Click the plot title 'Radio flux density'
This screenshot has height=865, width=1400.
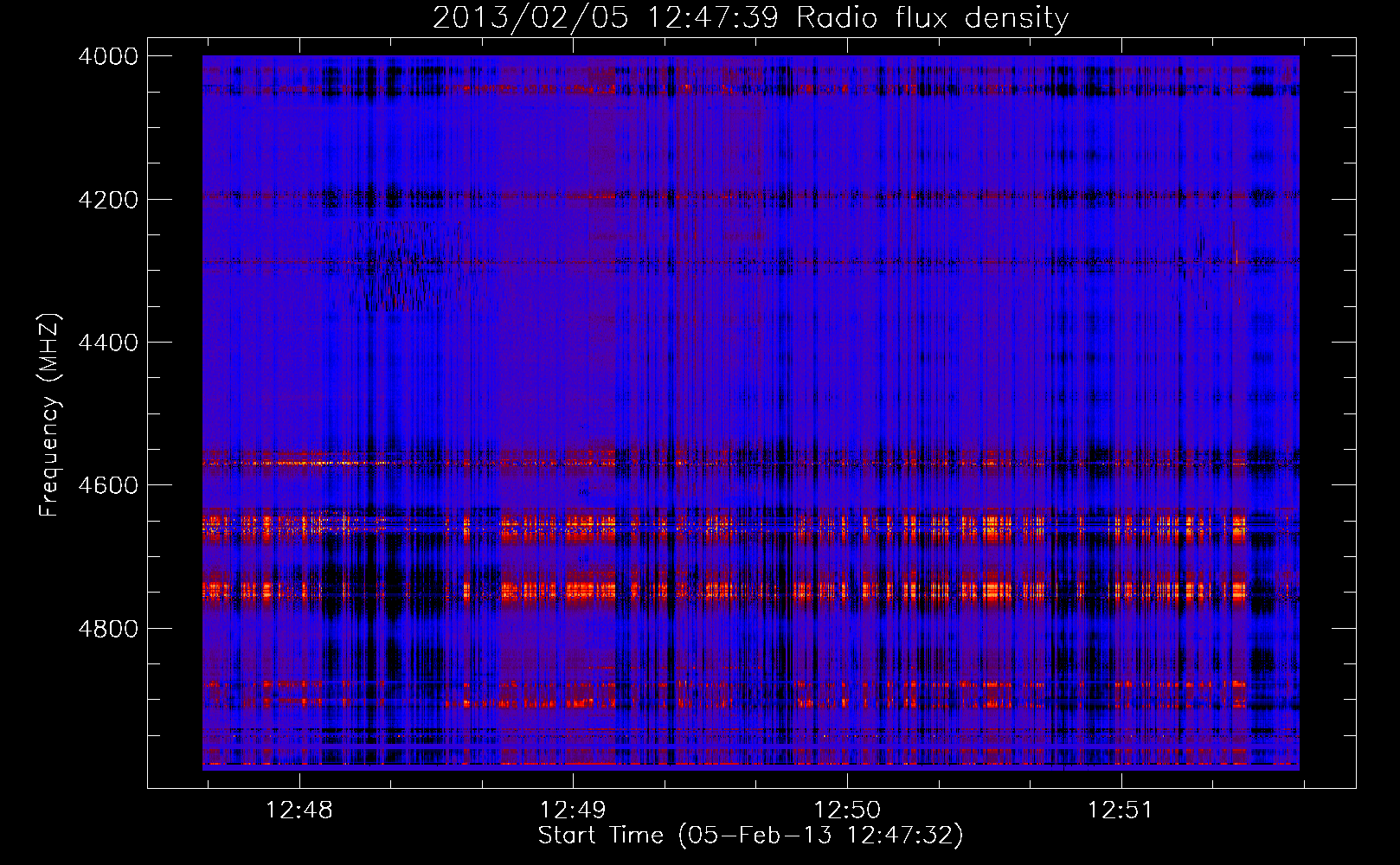coord(932,18)
